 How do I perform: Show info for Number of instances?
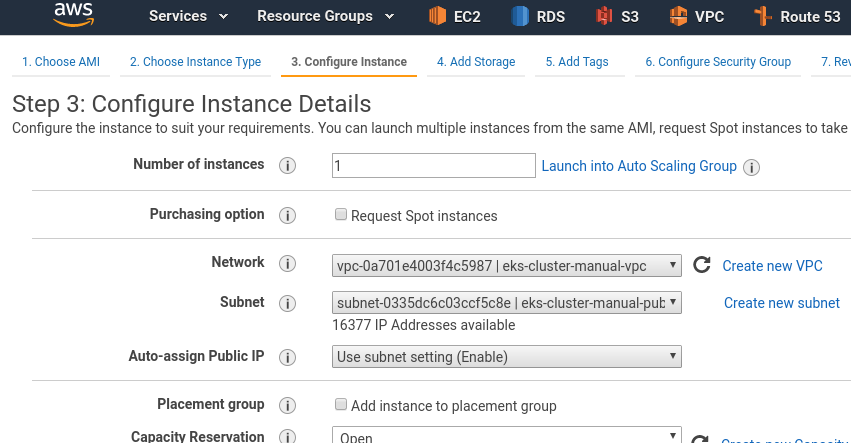click(287, 165)
